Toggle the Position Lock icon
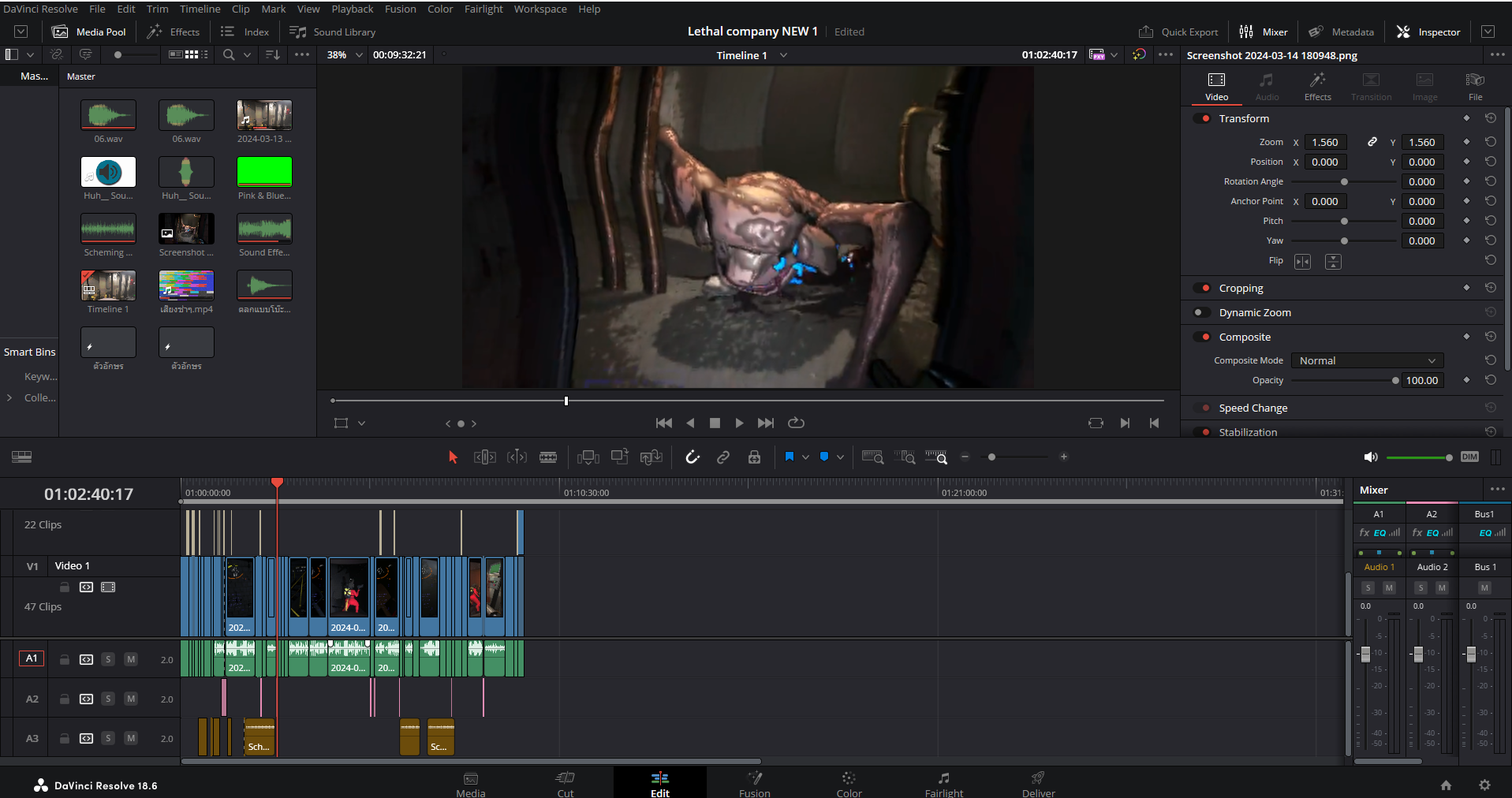The image size is (1512, 798). (754, 457)
